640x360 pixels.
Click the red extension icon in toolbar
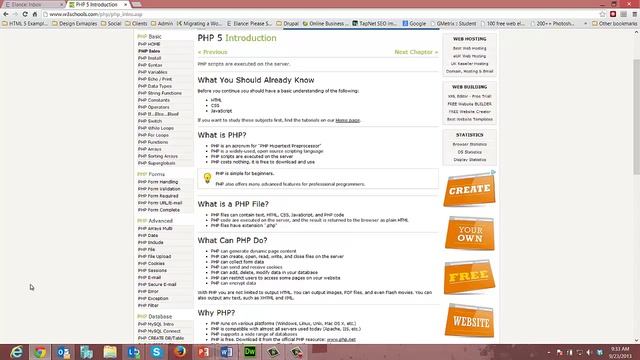click(613, 14)
